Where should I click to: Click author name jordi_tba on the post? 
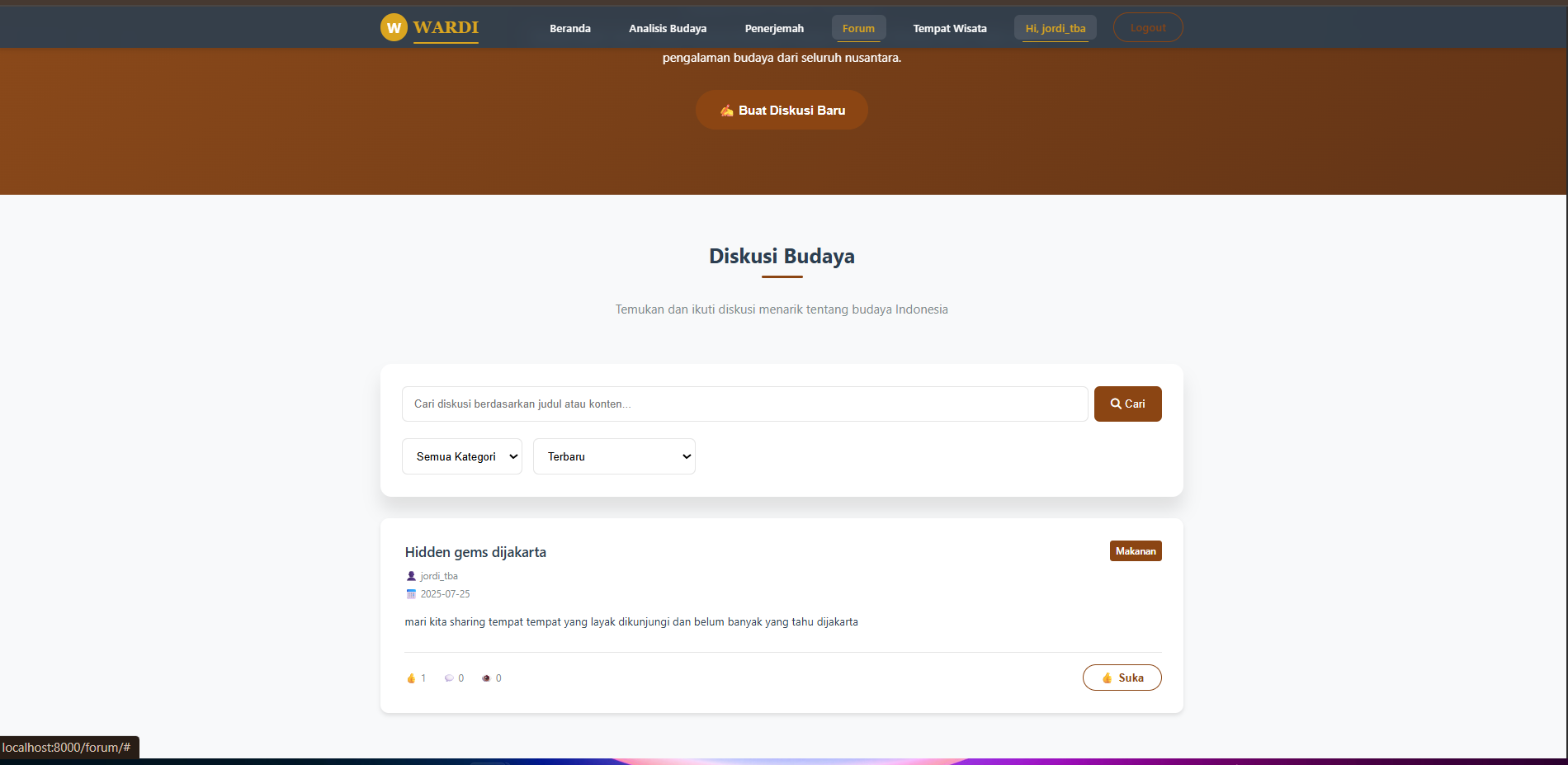pos(439,576)
